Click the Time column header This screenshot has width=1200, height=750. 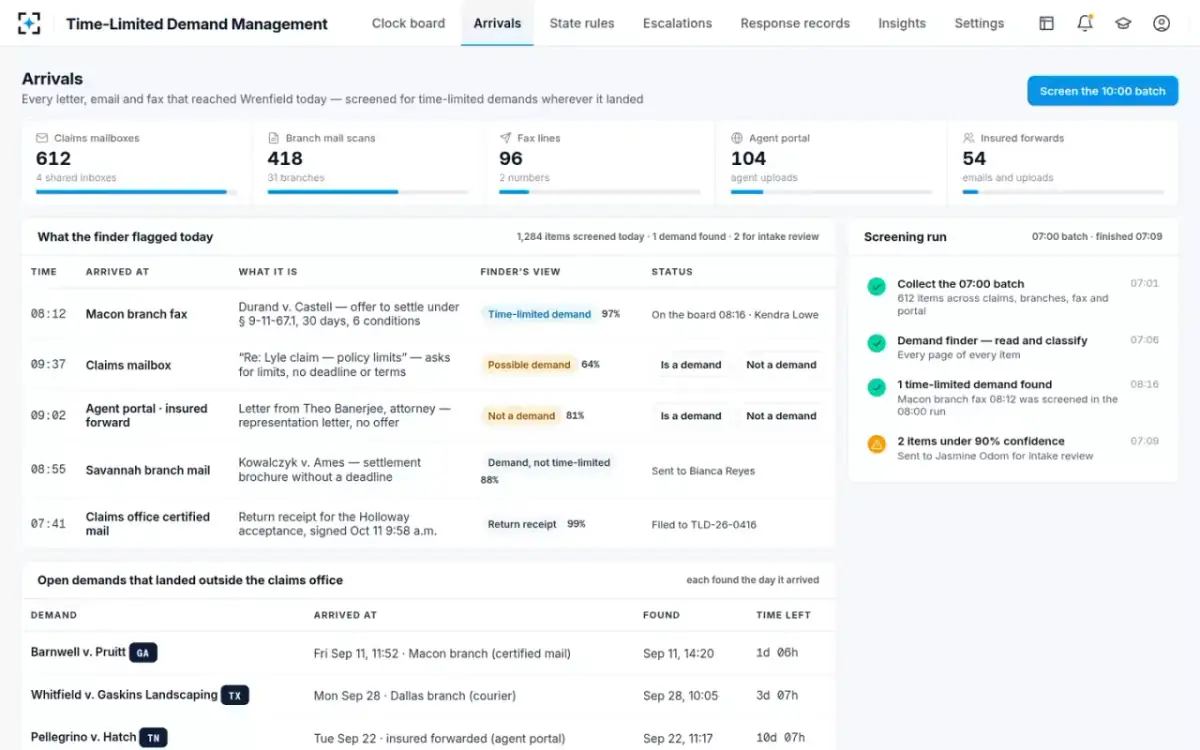pos(44,272)
